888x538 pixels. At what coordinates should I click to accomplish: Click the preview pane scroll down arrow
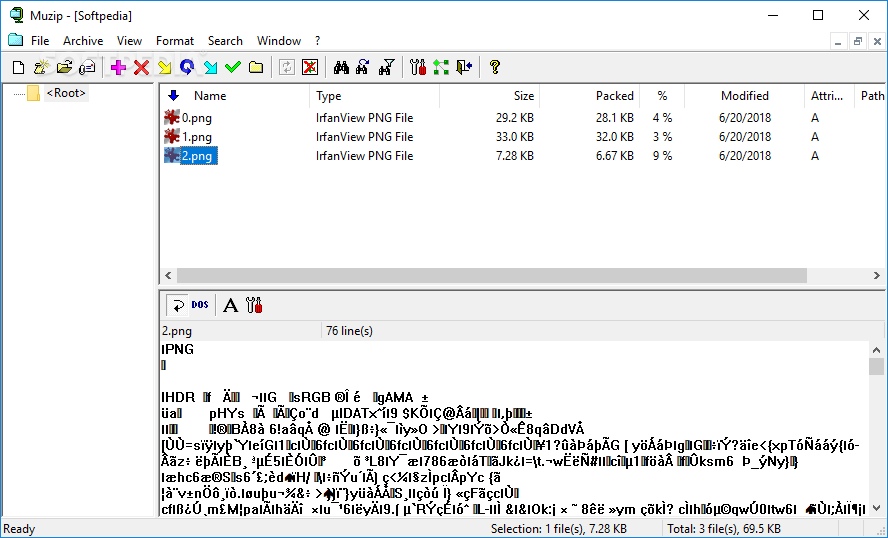tap(876, 508)
